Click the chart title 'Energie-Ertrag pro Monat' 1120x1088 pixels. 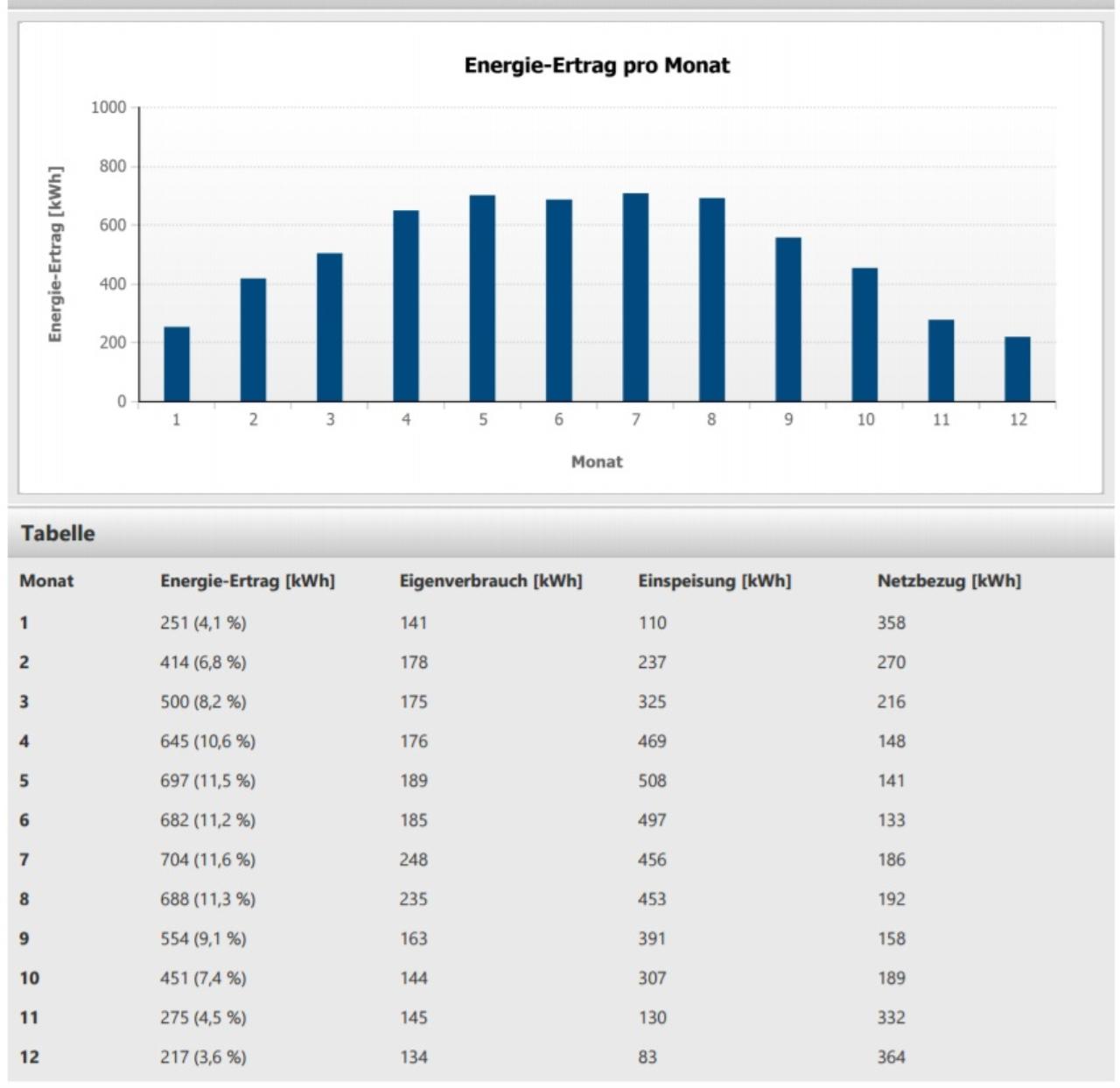tap(597, 66)
